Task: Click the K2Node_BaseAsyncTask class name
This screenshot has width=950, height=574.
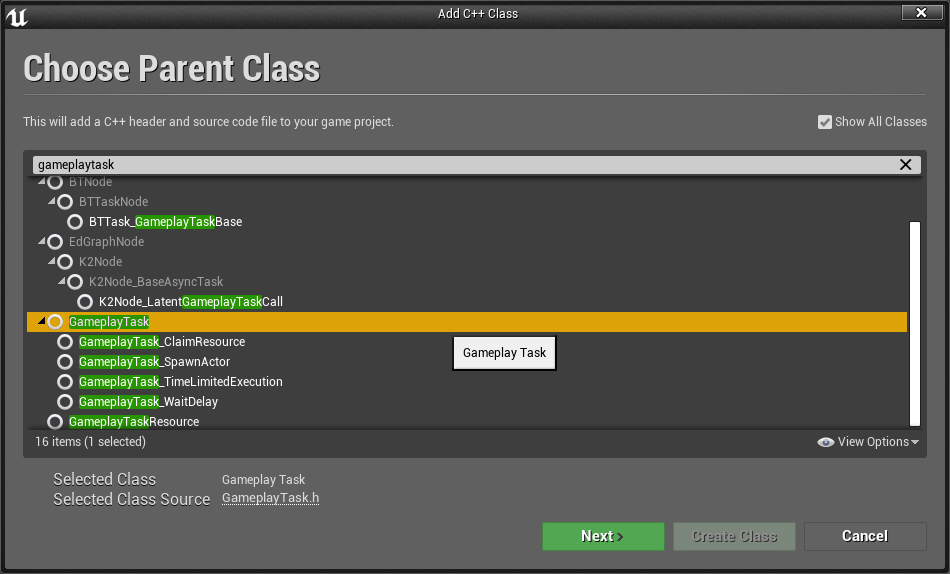Action: coord(156,282)
